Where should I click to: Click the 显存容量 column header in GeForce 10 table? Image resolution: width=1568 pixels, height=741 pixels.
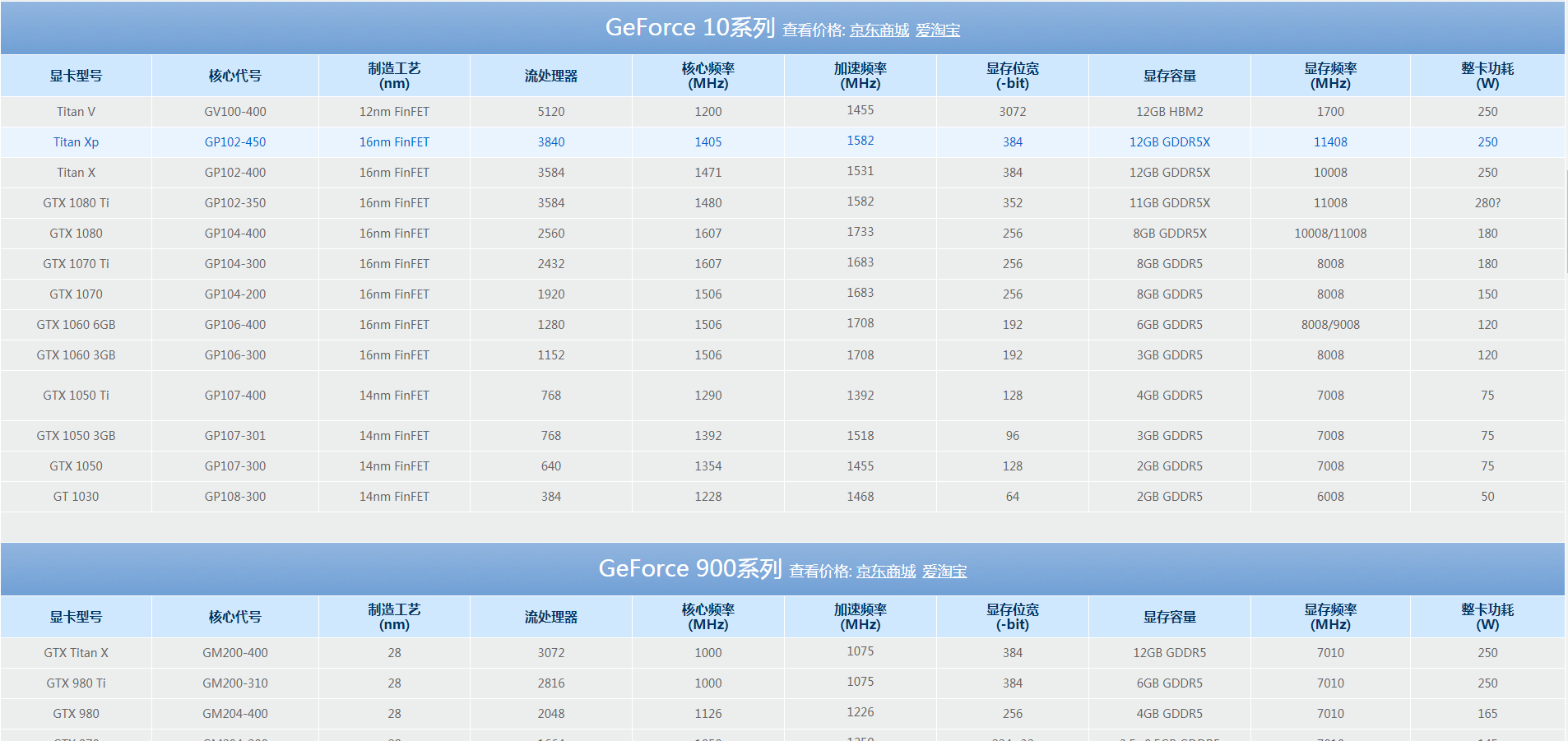(1170, 76)
